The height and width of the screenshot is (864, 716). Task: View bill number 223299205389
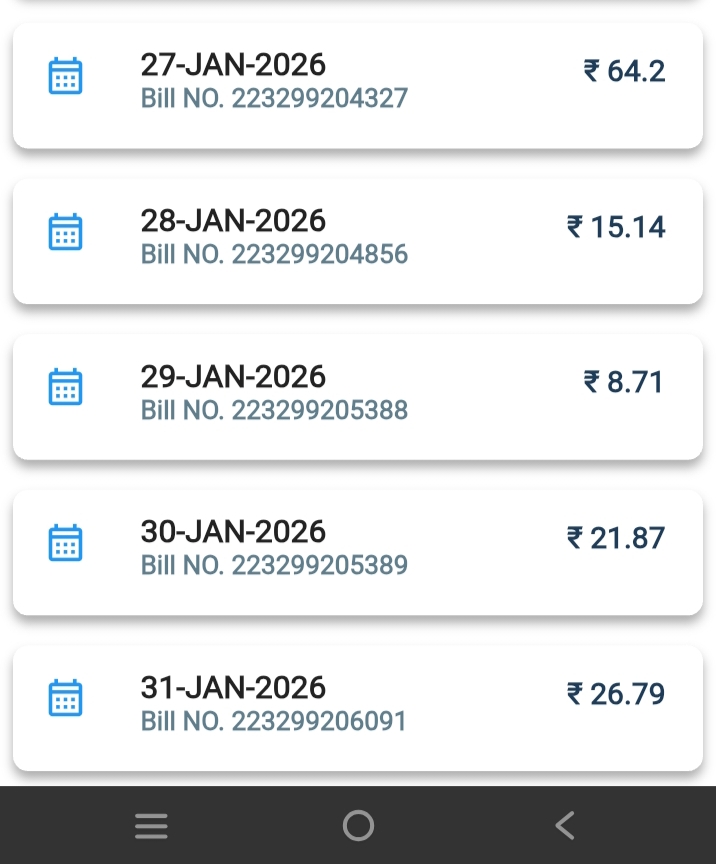pyautogui.click(x=274, y=565)
